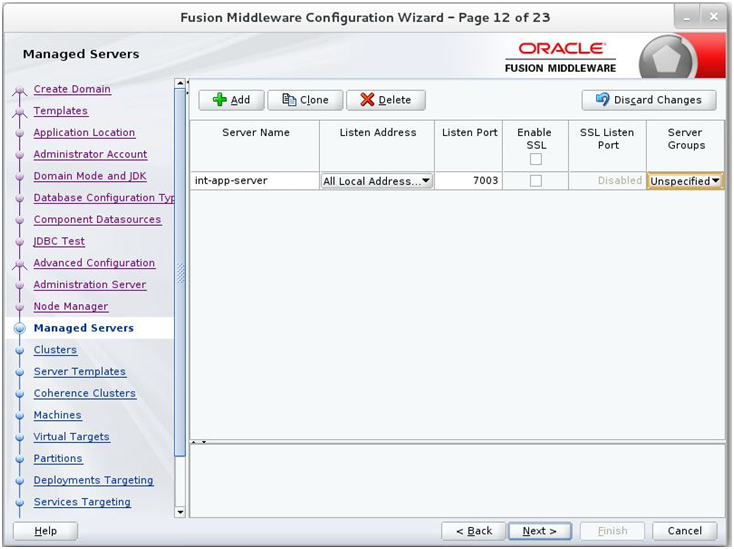This screenshot has width=734, height=549.
Task: Open Advanced Configuration step
Action: point(94,263)
